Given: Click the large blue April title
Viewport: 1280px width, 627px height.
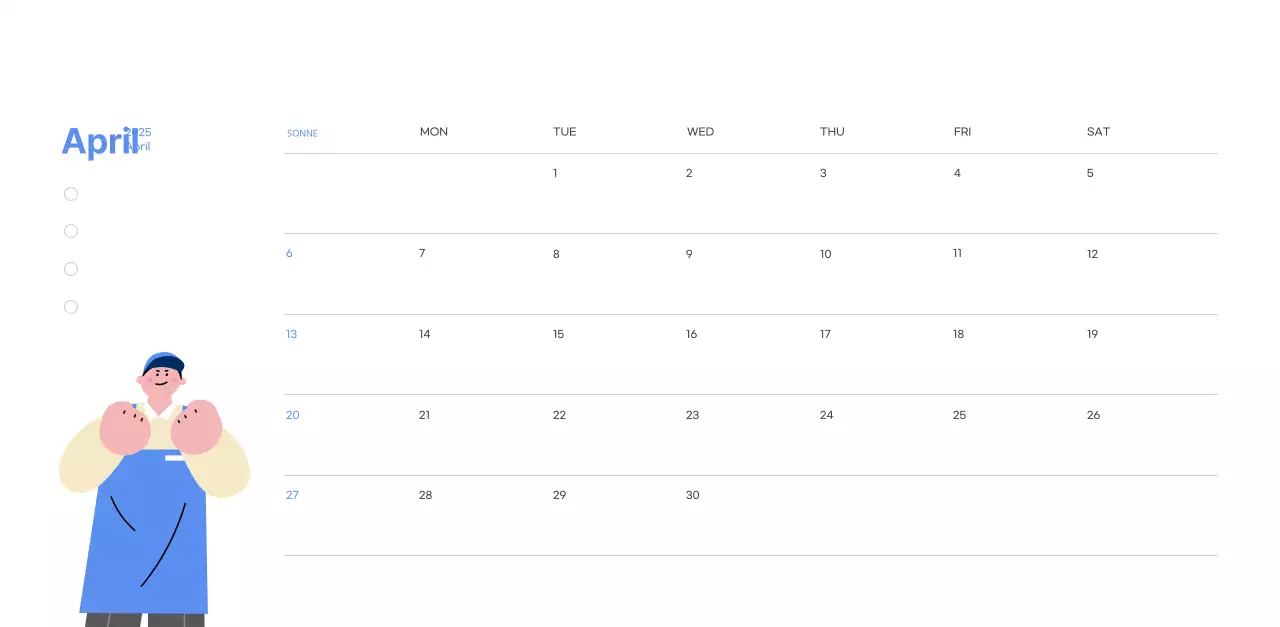Looking at the screenshot, I should click(x=98, y=142).
